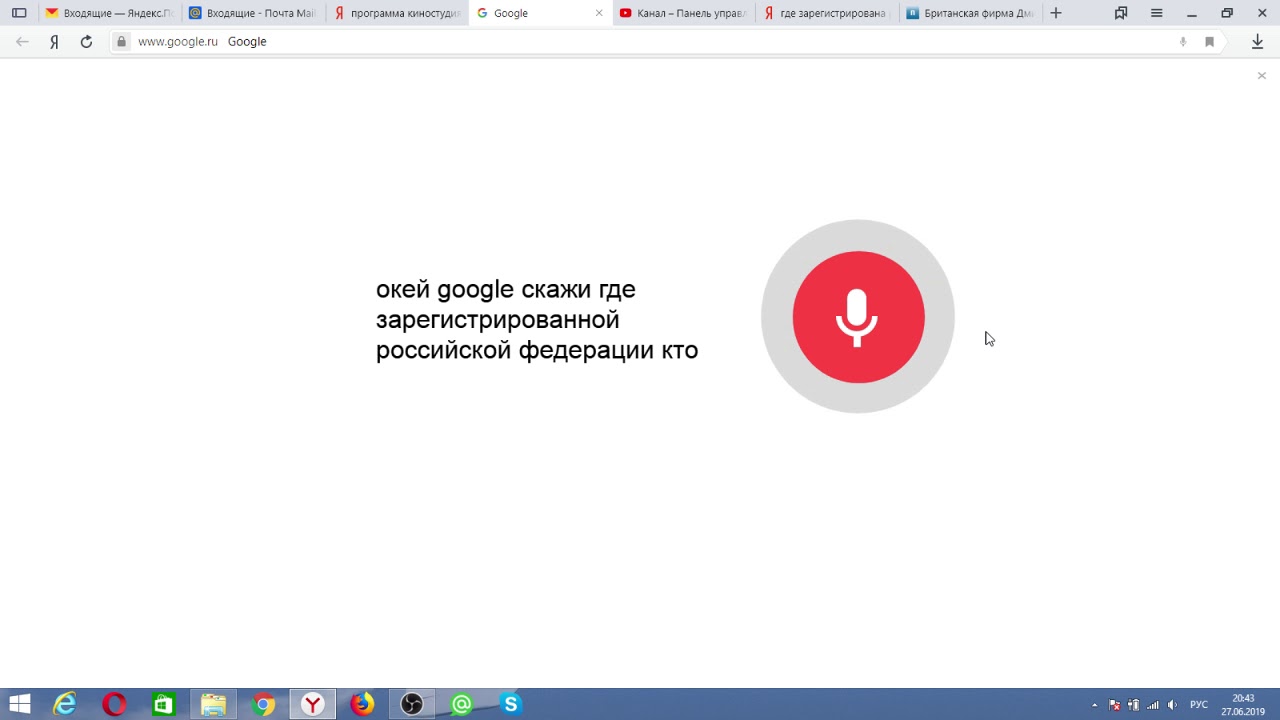Viewport: 1280px width, 720px height.
Task: Click the network status tray icon
Action: [1153, 705]
